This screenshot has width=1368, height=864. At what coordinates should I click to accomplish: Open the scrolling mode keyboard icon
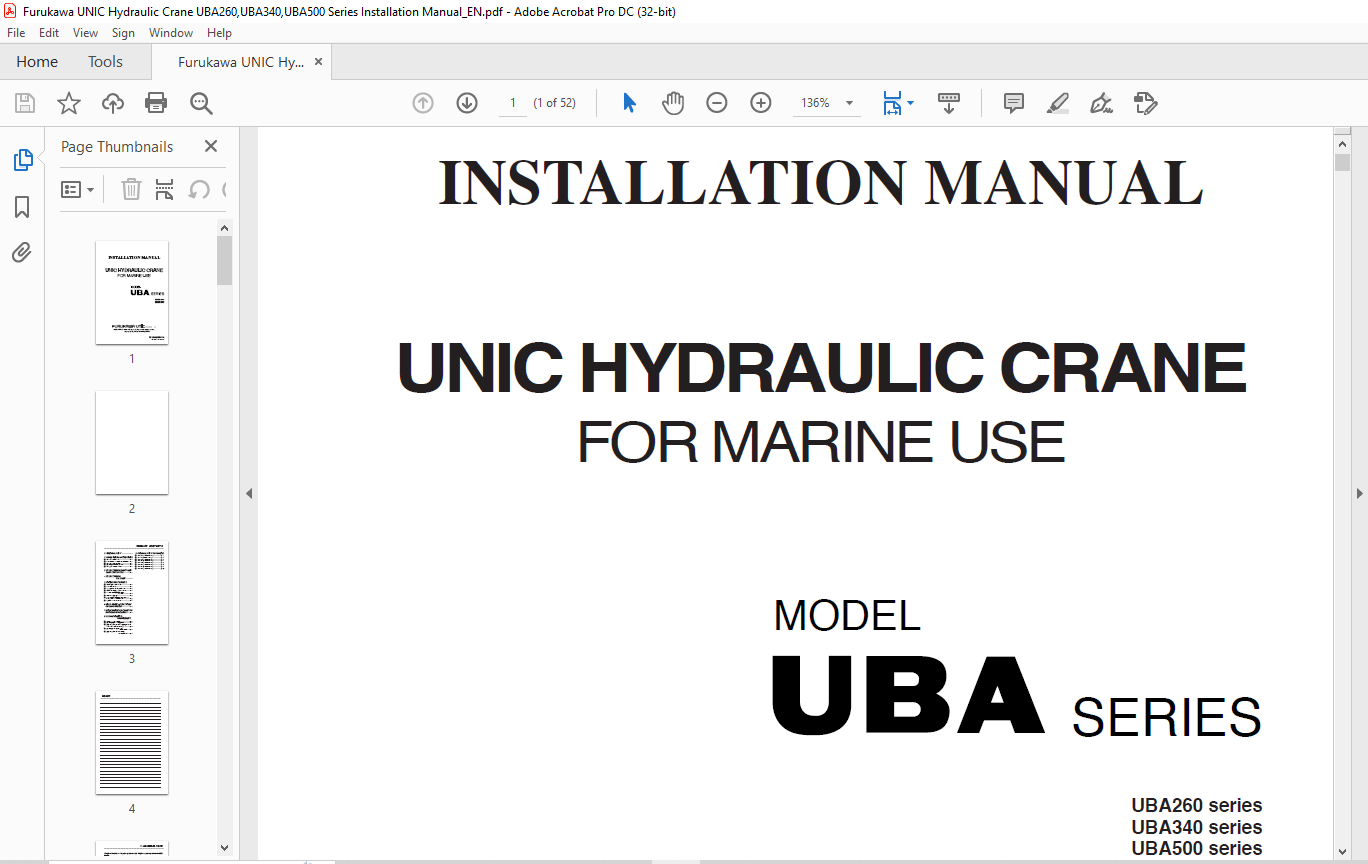click(x=949, y=103)
